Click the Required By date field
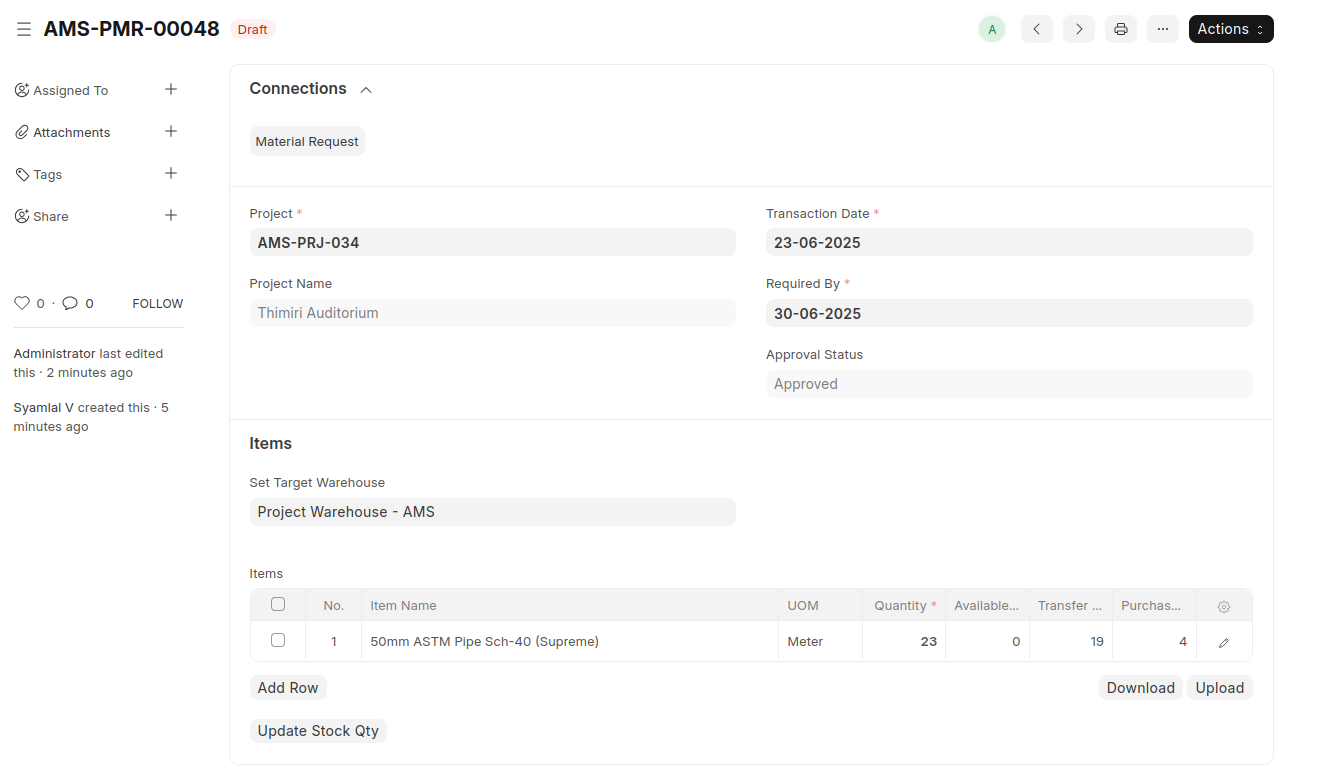Screen dimensions: 1323x781 [1008, 313]
